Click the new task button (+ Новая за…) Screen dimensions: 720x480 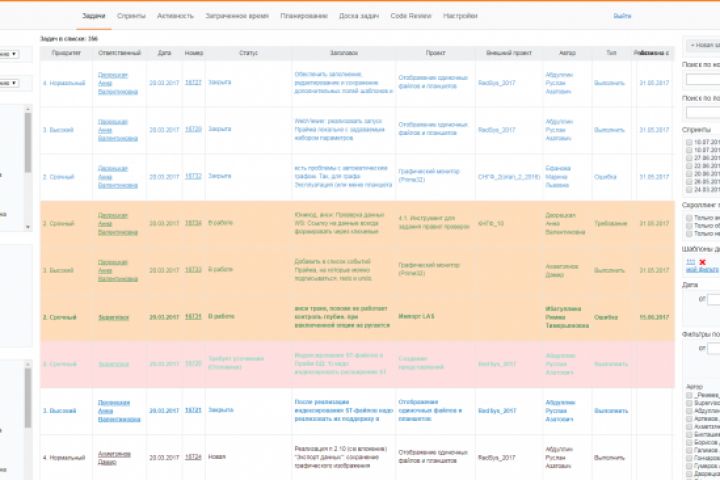703,45
